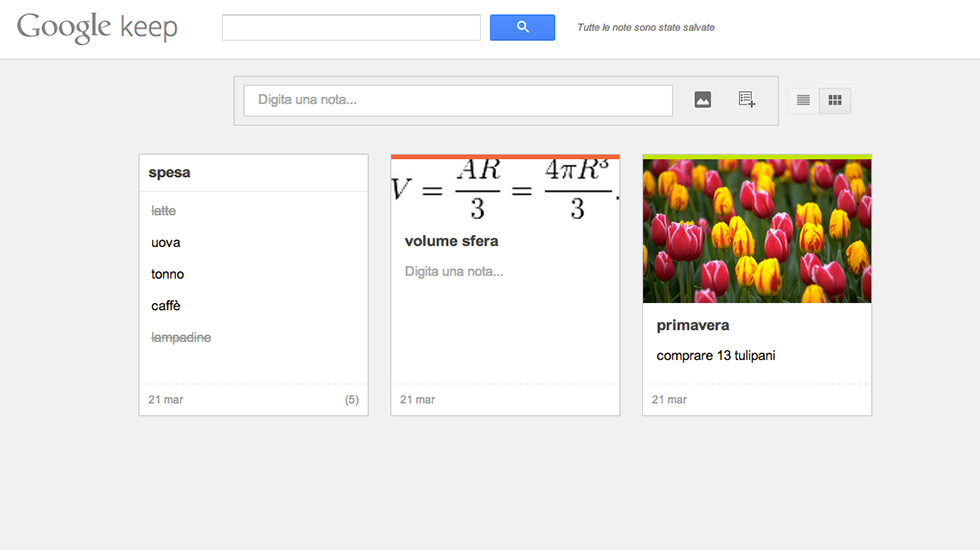The width and height of the screenshot is (980, 550).
Task: Open the 'volume sfera' note title
Action: coord(451,241)
